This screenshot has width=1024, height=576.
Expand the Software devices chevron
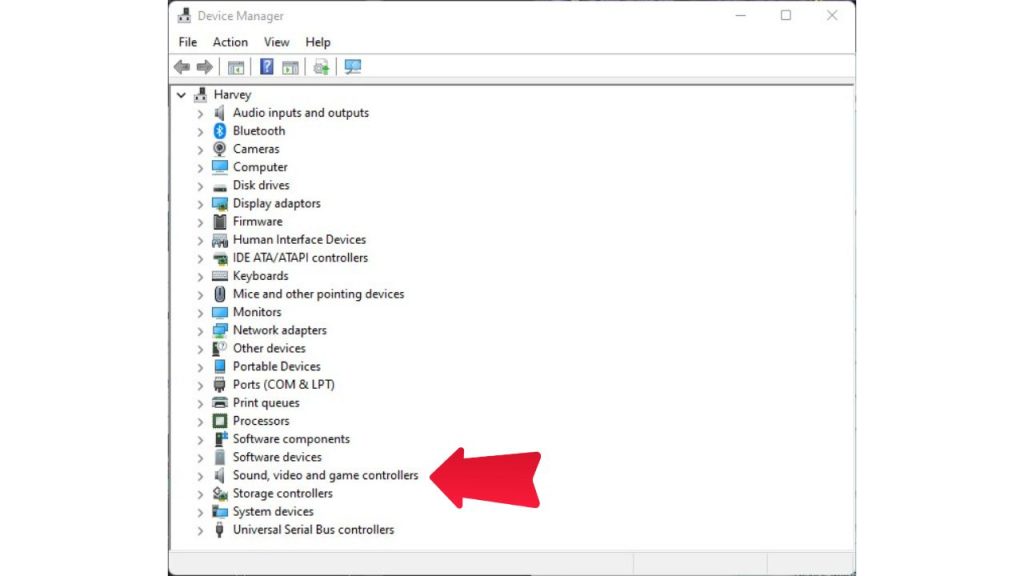point(200,458)
